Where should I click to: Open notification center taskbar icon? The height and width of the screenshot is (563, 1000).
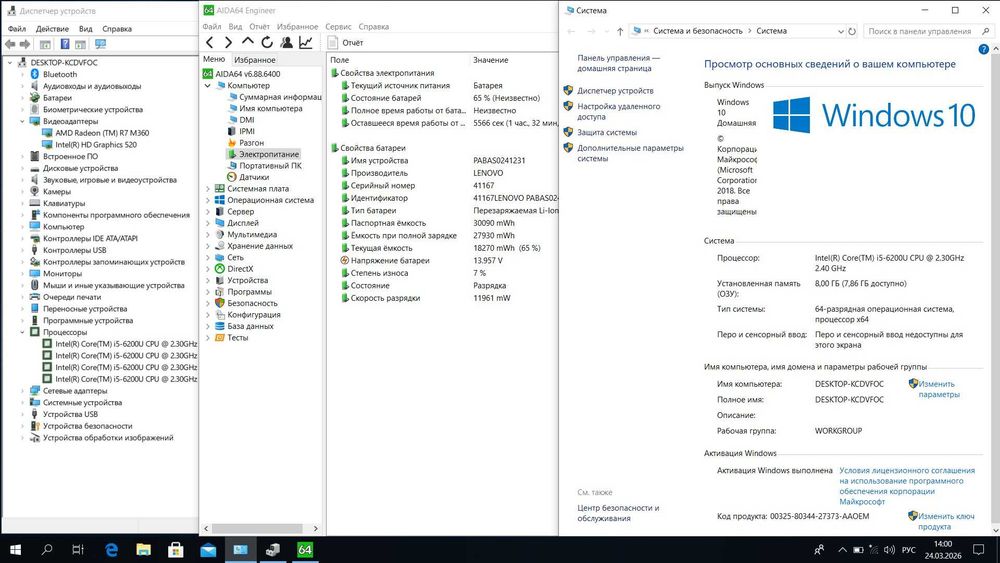[978, 550]
